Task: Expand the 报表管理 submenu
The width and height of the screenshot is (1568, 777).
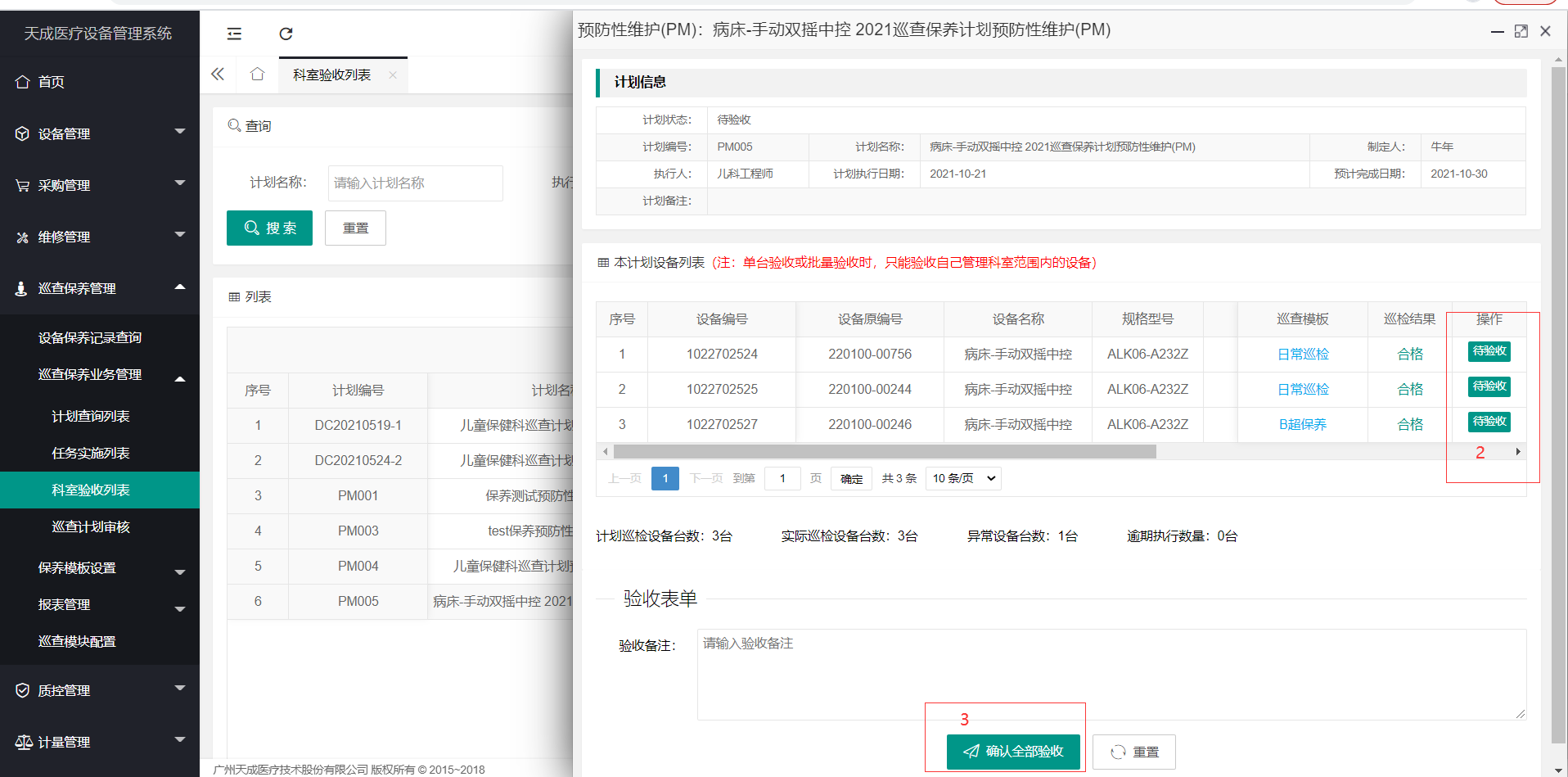Action: tap(100, 605)
